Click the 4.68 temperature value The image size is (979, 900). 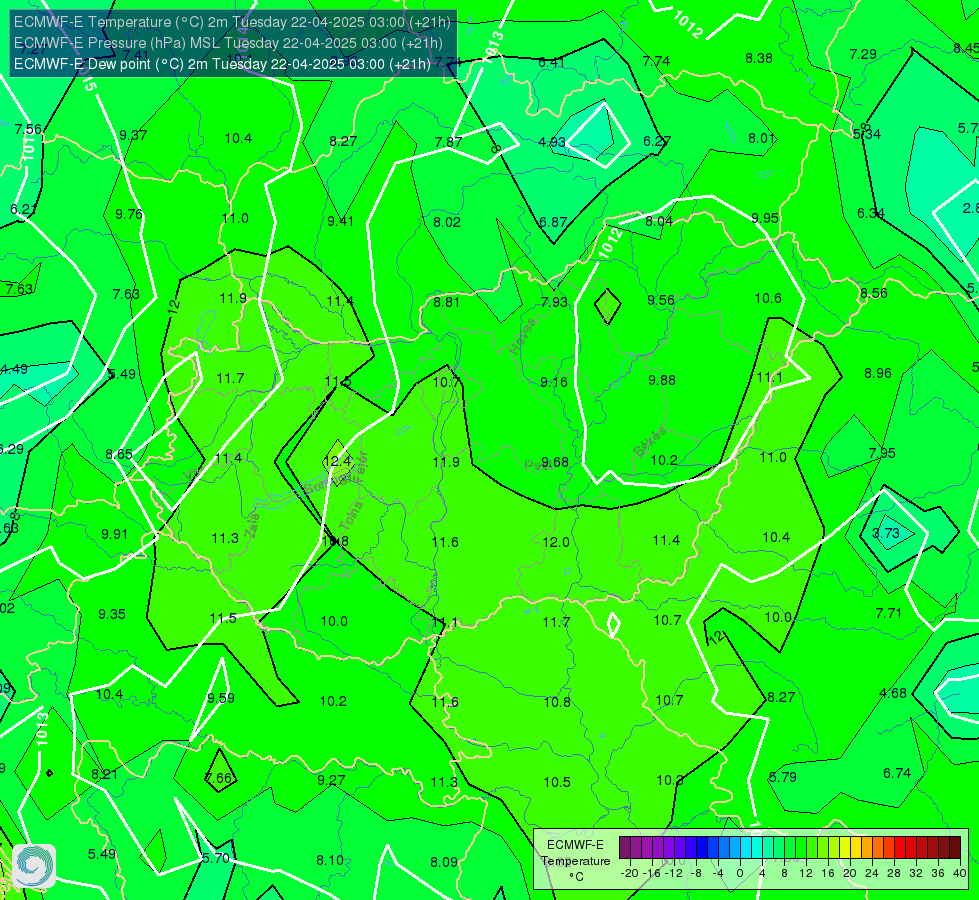893,693
